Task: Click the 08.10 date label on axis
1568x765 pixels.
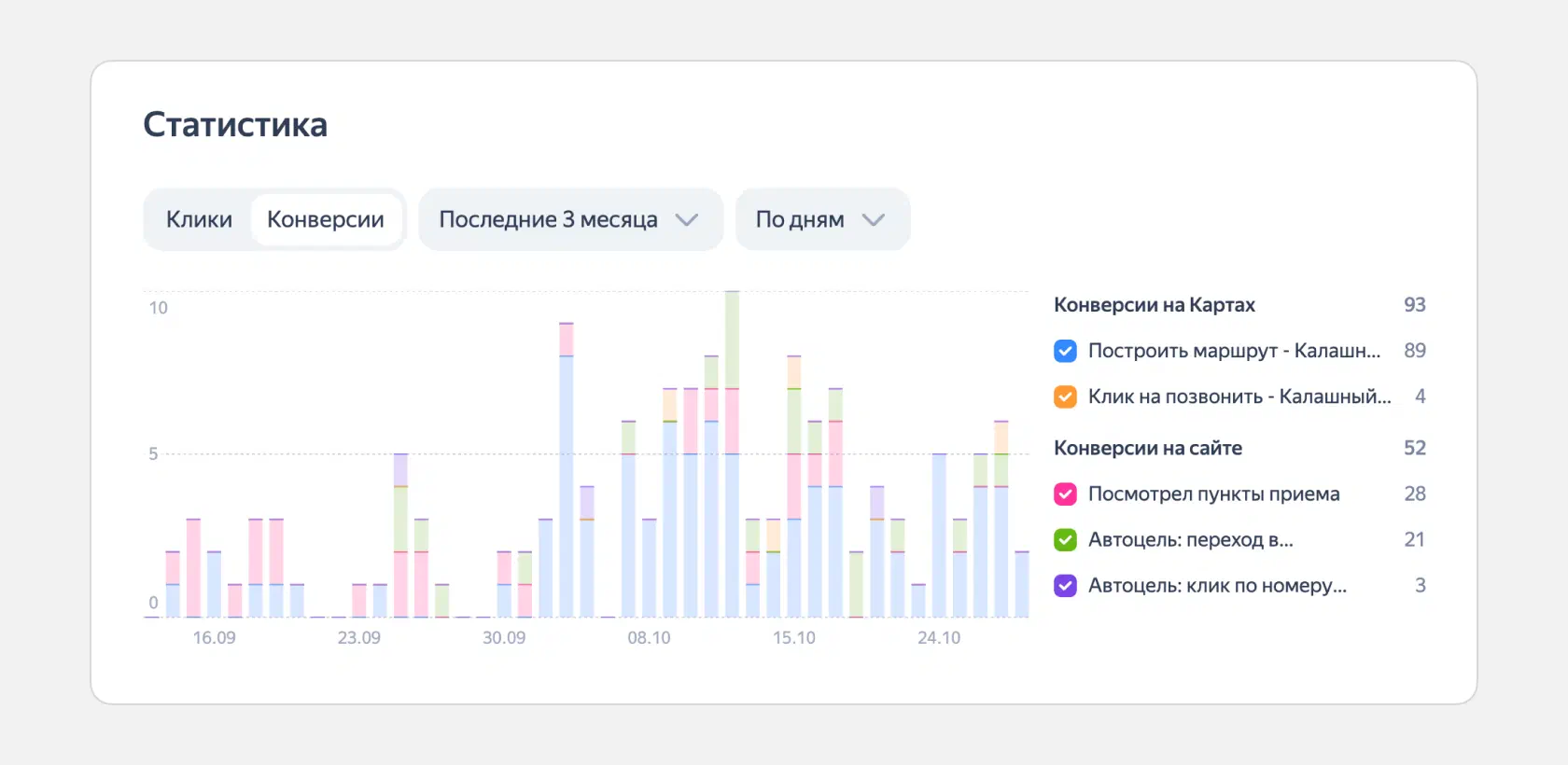Action: point(649,637)
